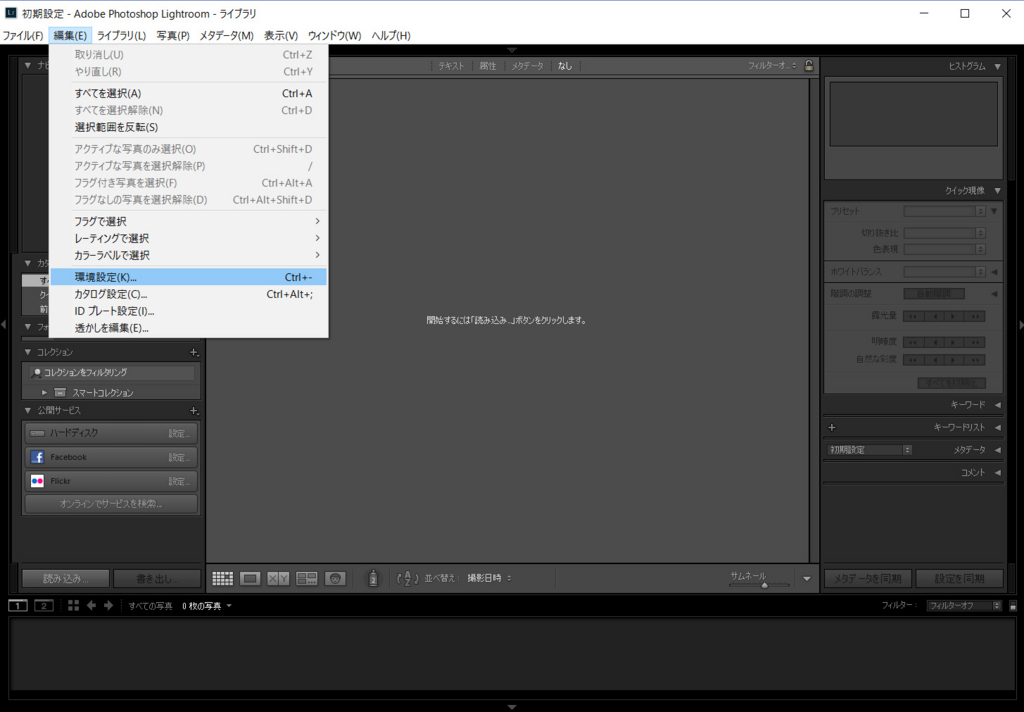
Task: Collapse the Collections (コレクション) panel
Action: pos(27,352)
